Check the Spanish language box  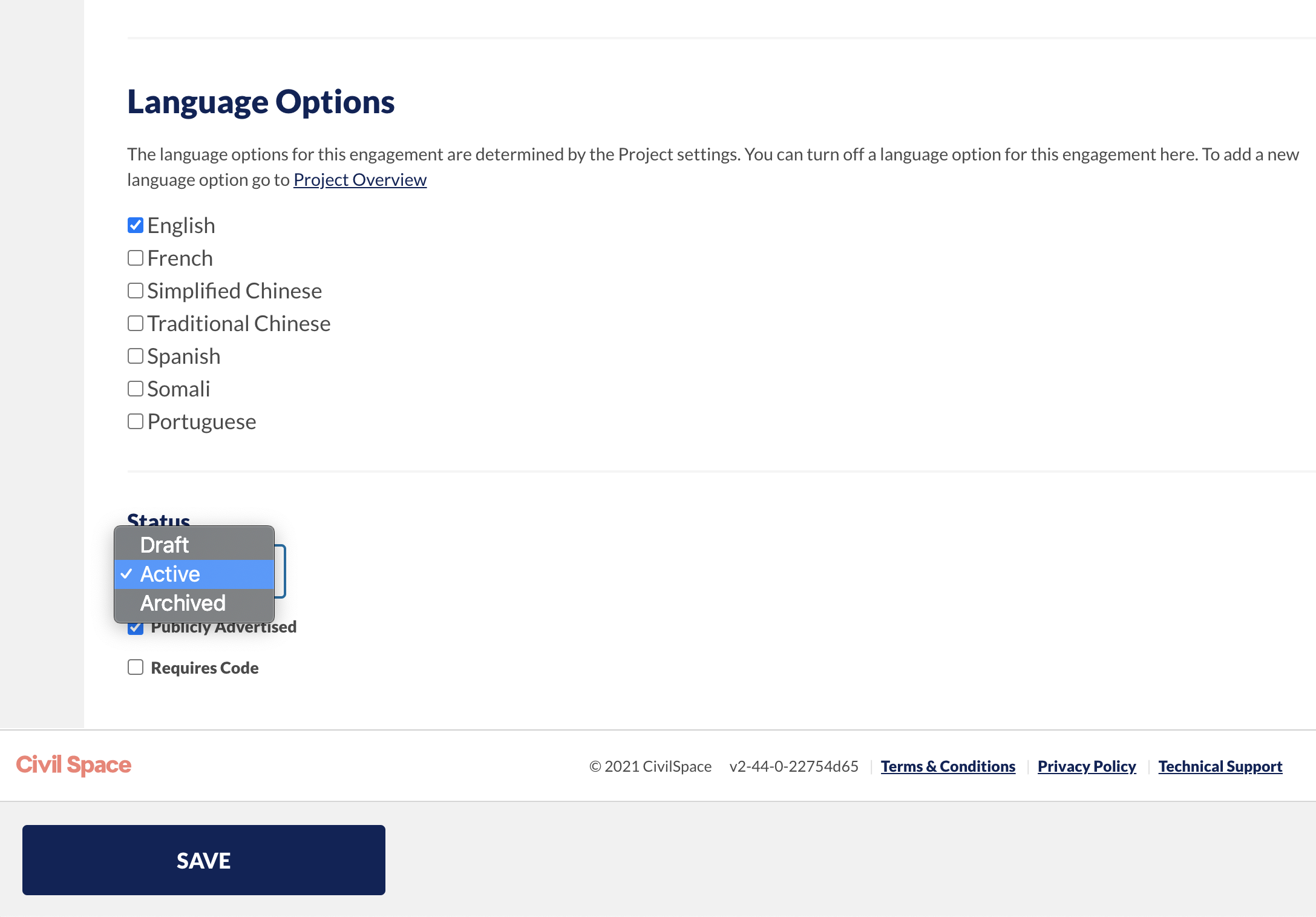(136, 356)
